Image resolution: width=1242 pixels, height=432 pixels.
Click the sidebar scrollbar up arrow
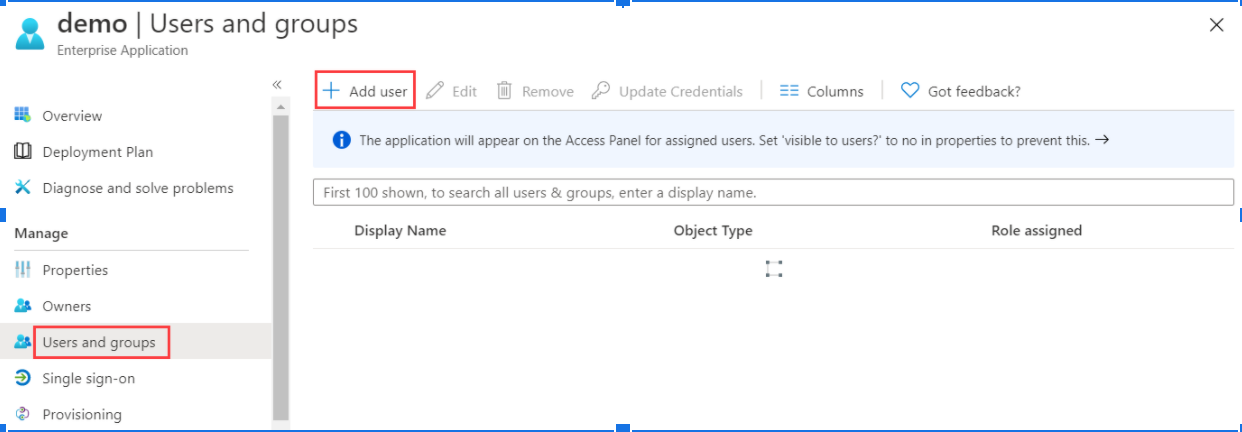pyautogui.click(x=280, y=106)
